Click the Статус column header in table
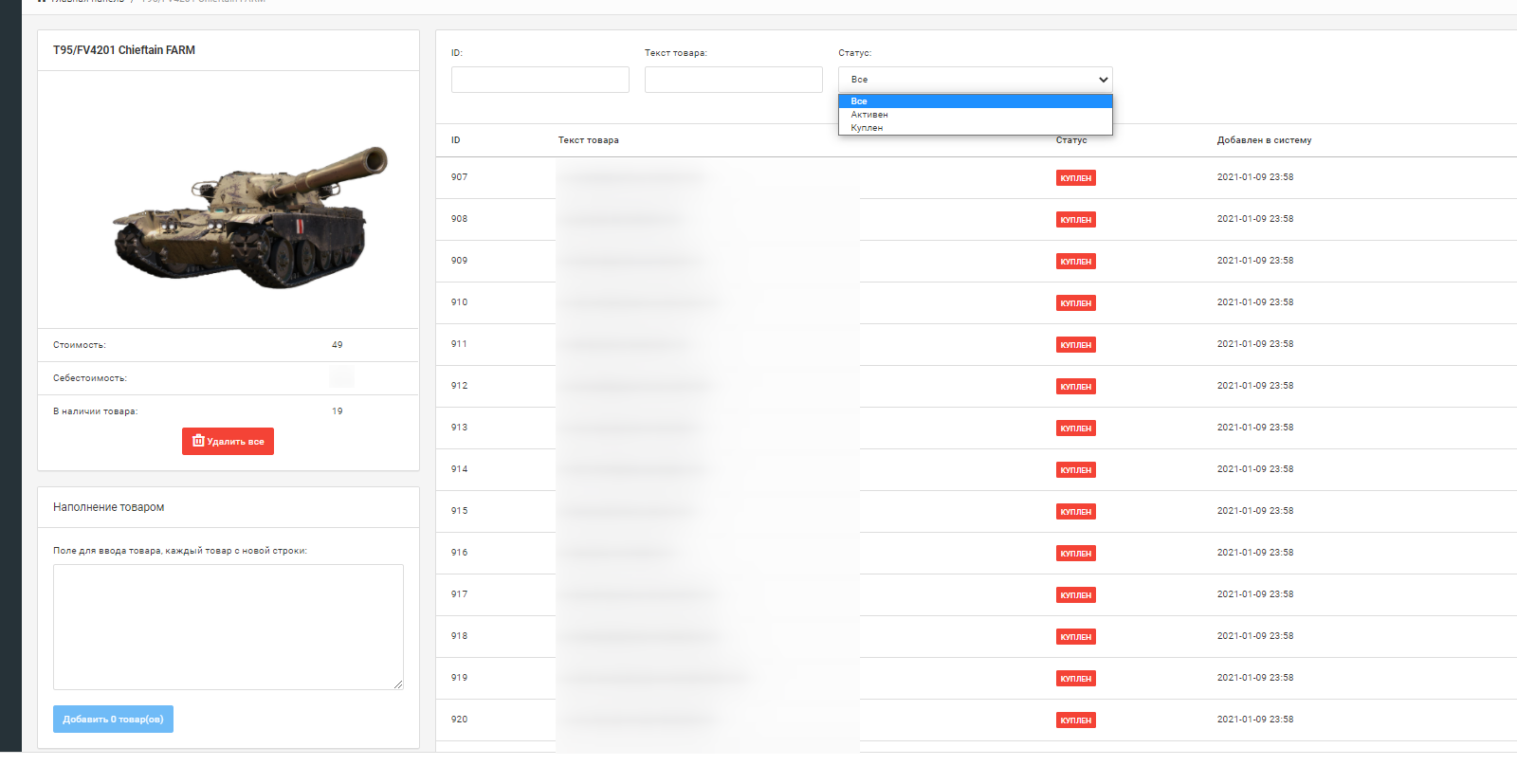This screenshot has width=1517, height=784. [1071, 140]
